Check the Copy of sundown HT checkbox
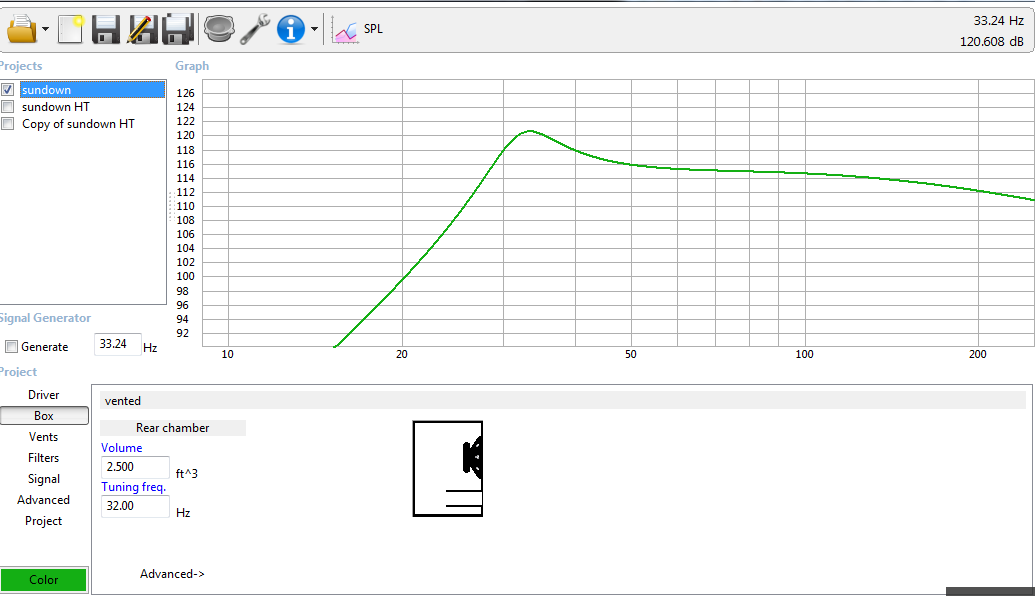This screenshot has height=596, width=1035. 8,123
